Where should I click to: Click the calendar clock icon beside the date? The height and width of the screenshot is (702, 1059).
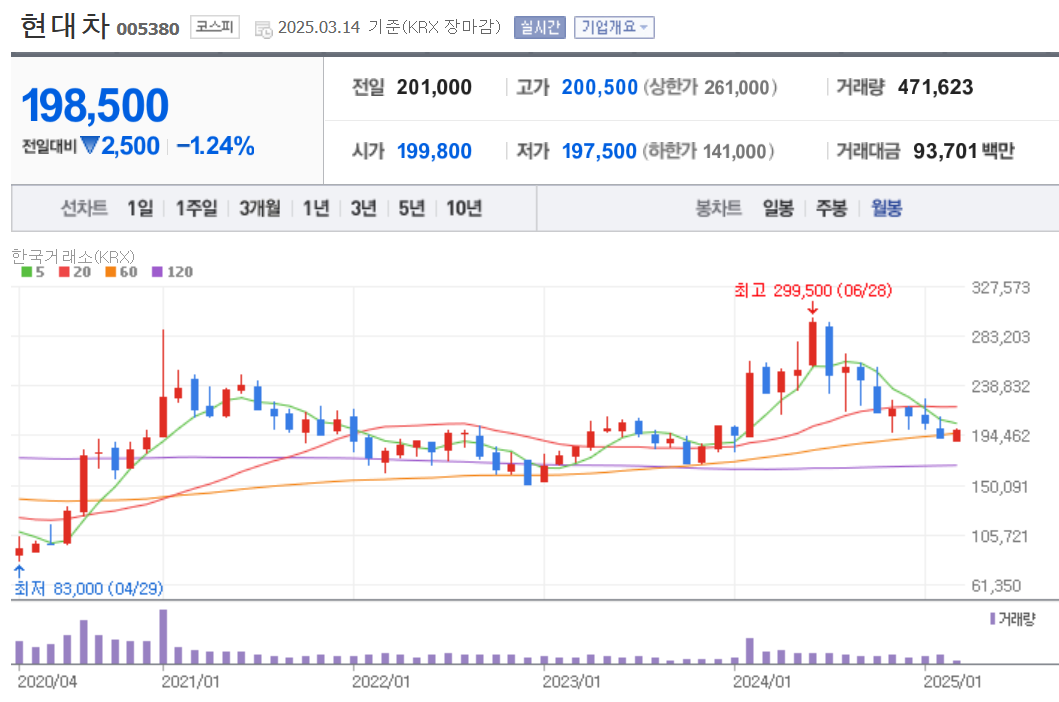click(263, 29)
